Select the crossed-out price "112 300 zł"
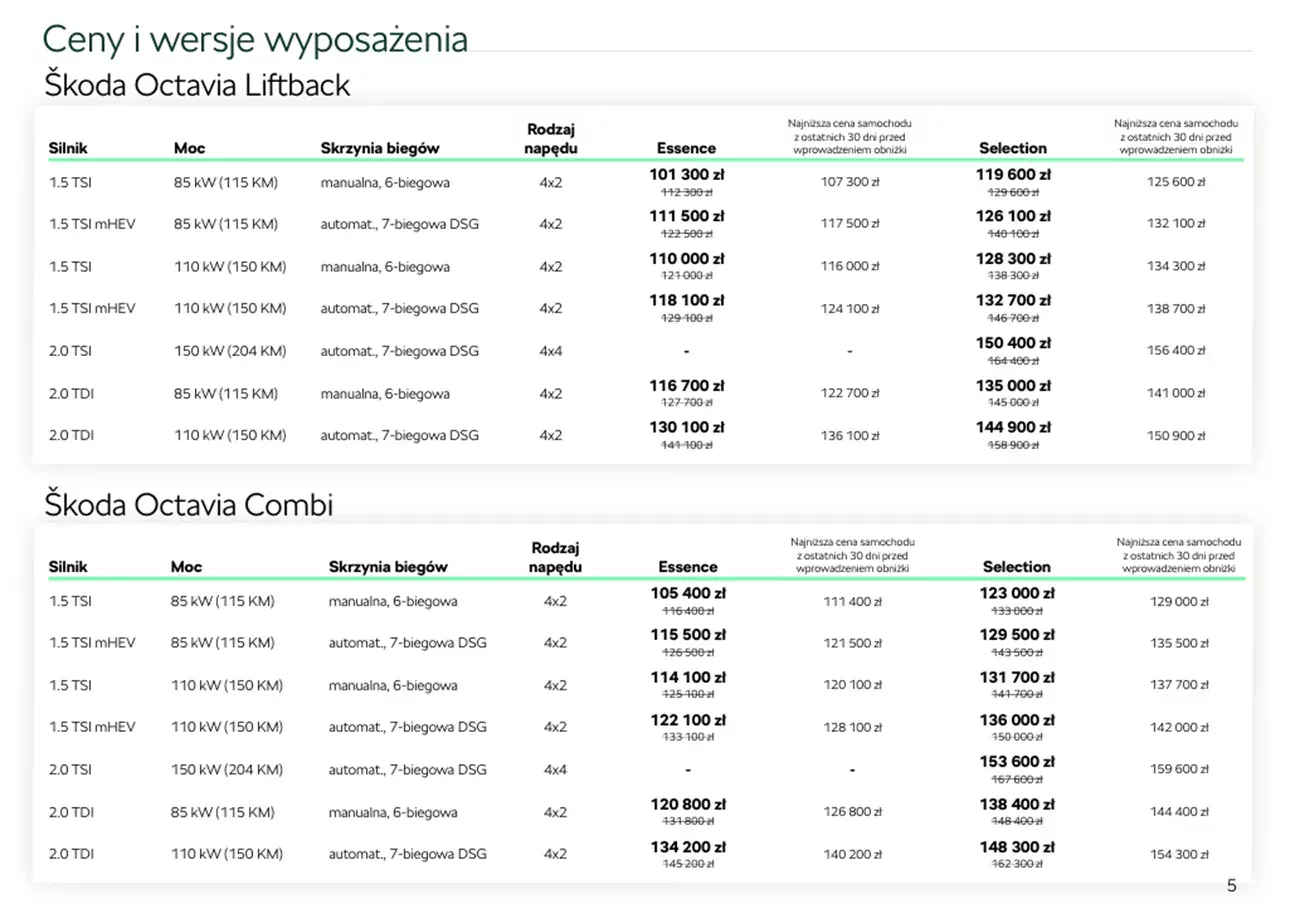1300x914 pixels. pyautogui.click(x=686, y=192)
